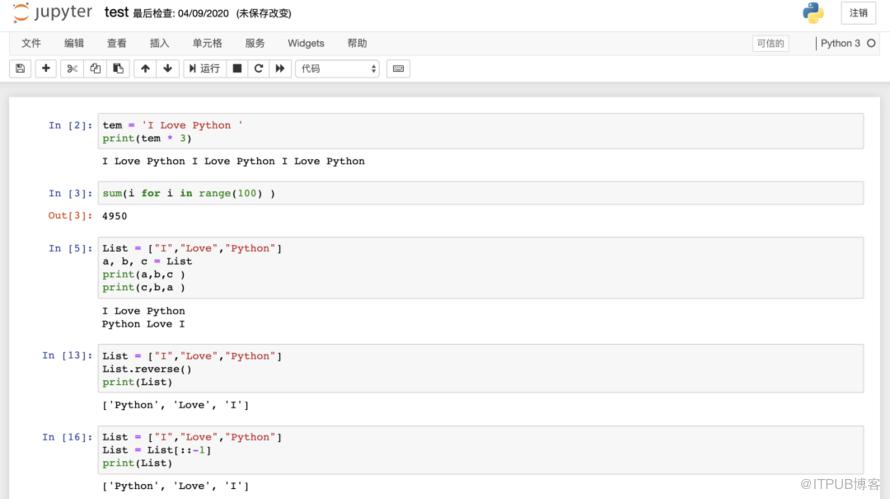This screenshot has width=890, height=499.
Task: Open the 单元格 (Cell) menu
Action: click(x=207, y=43)
